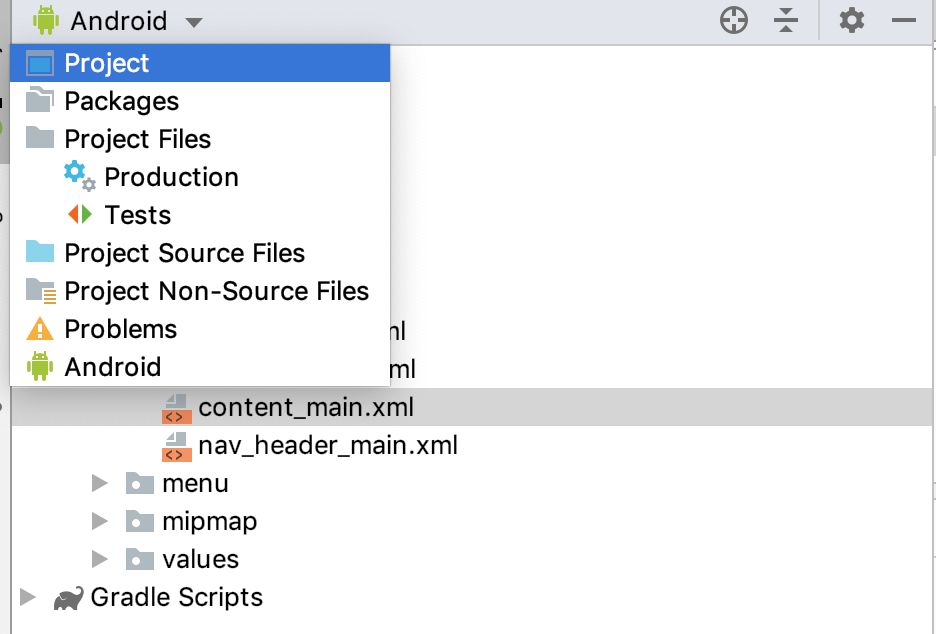Expand the values folder
936x634 pixels.
coord(99,560)
